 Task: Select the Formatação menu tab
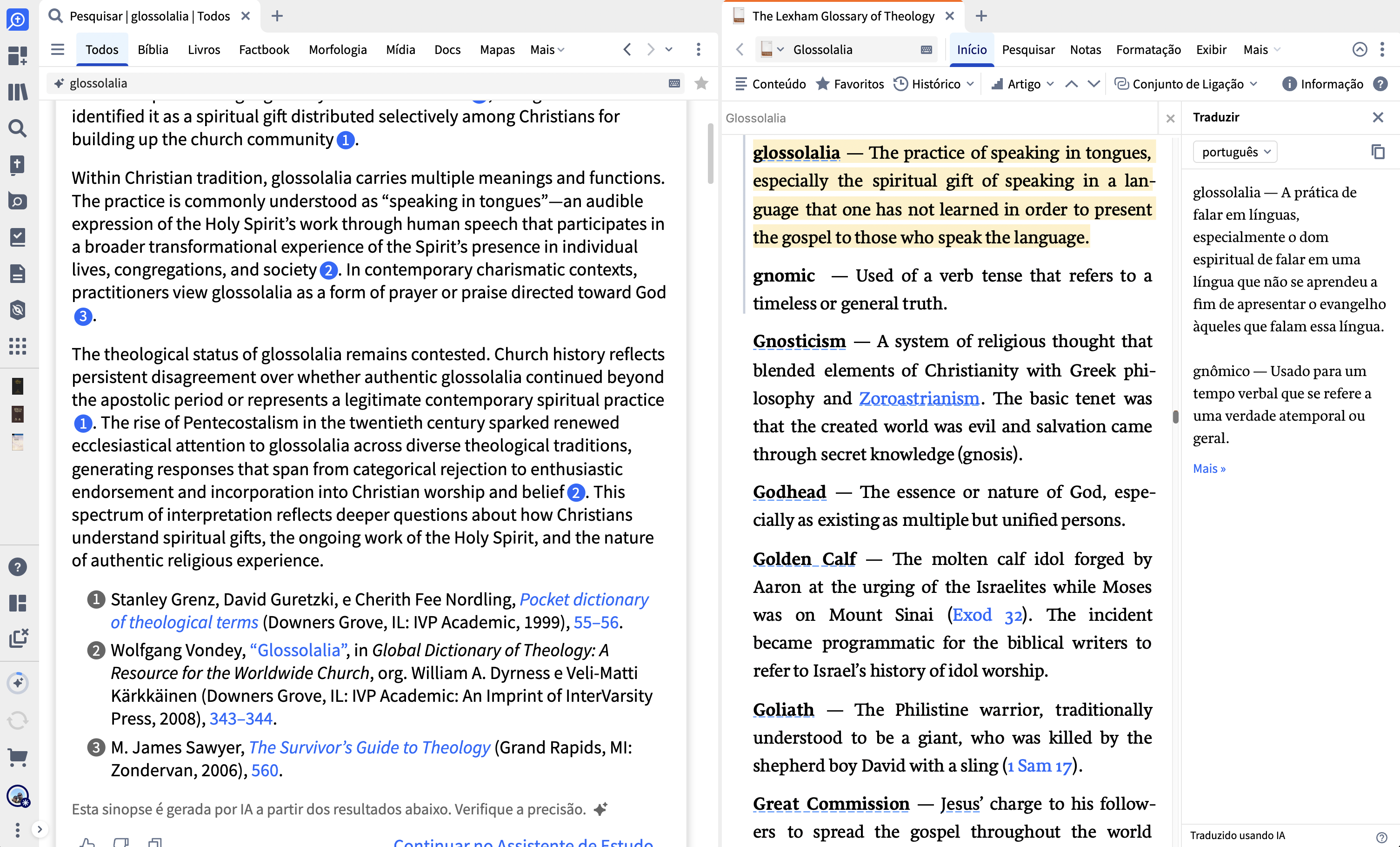[x=1148, y=49]
